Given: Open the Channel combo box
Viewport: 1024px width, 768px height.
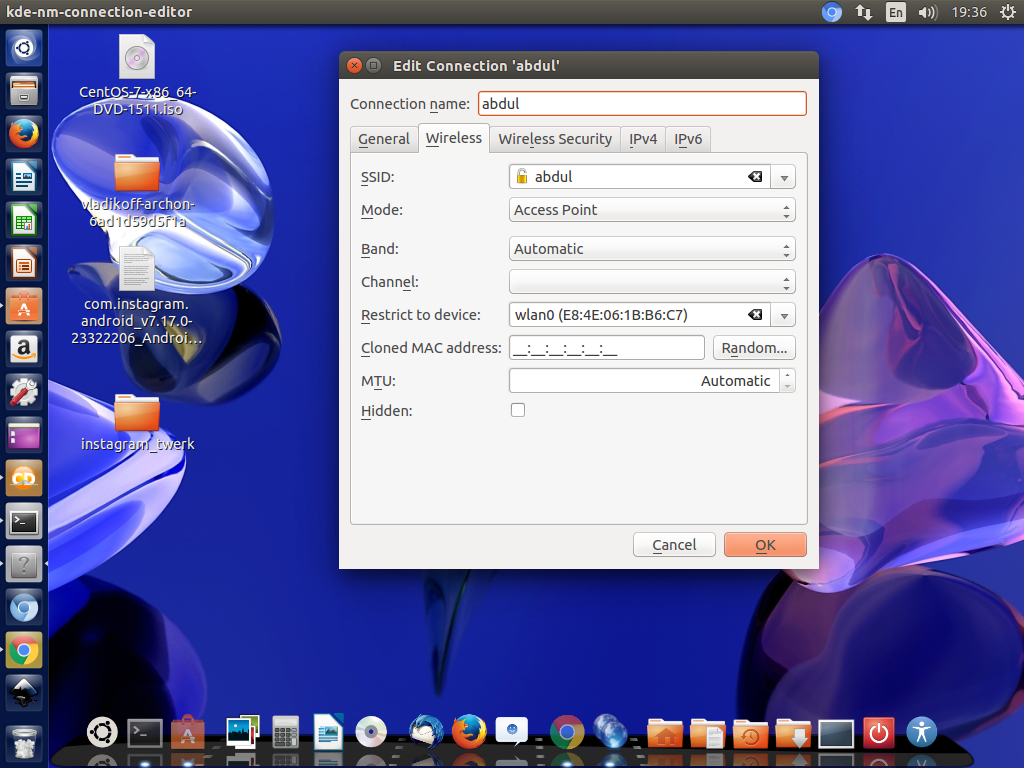Looking at the screenshot, I should click(x=652, y=282).
